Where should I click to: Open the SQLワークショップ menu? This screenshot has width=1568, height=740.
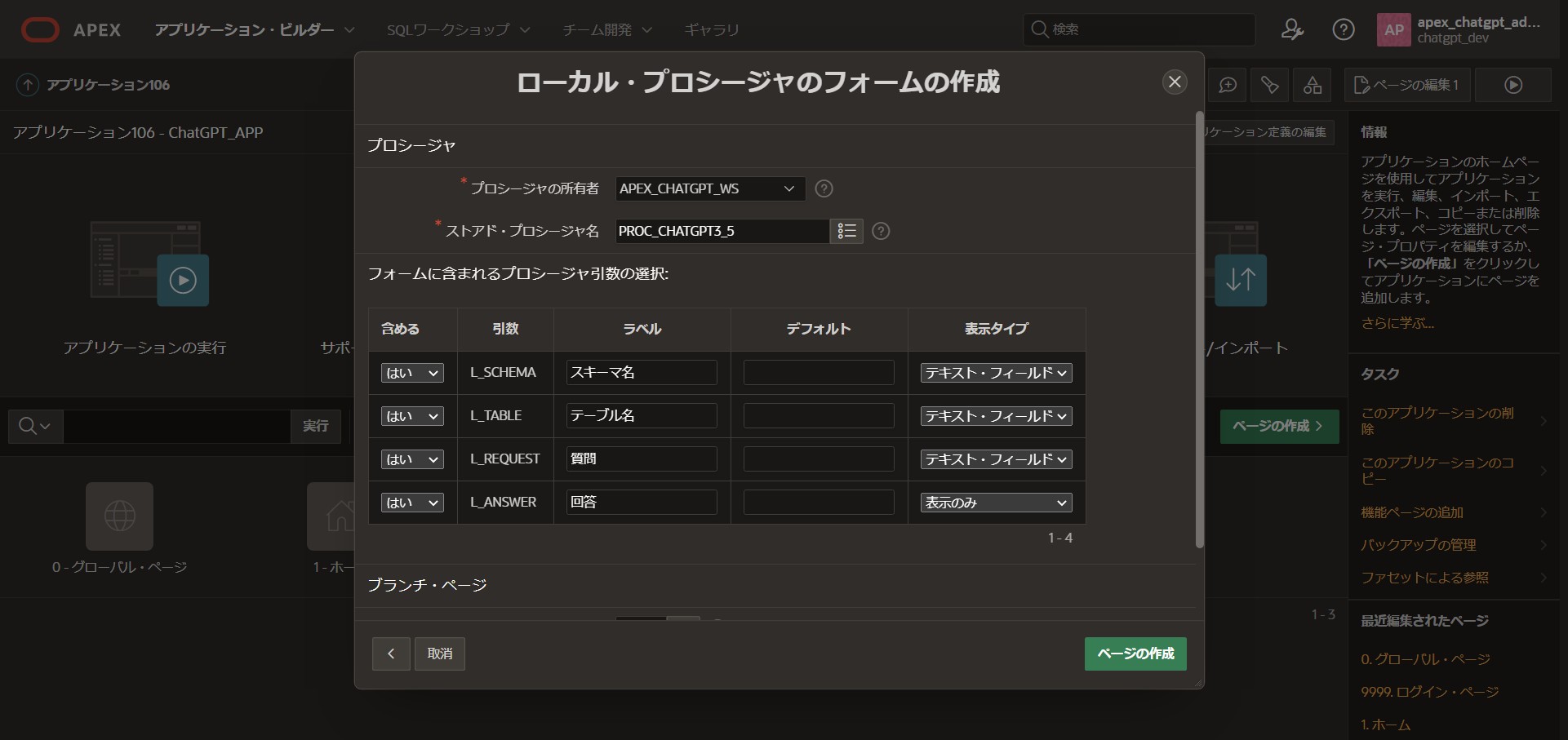point(458,30)
